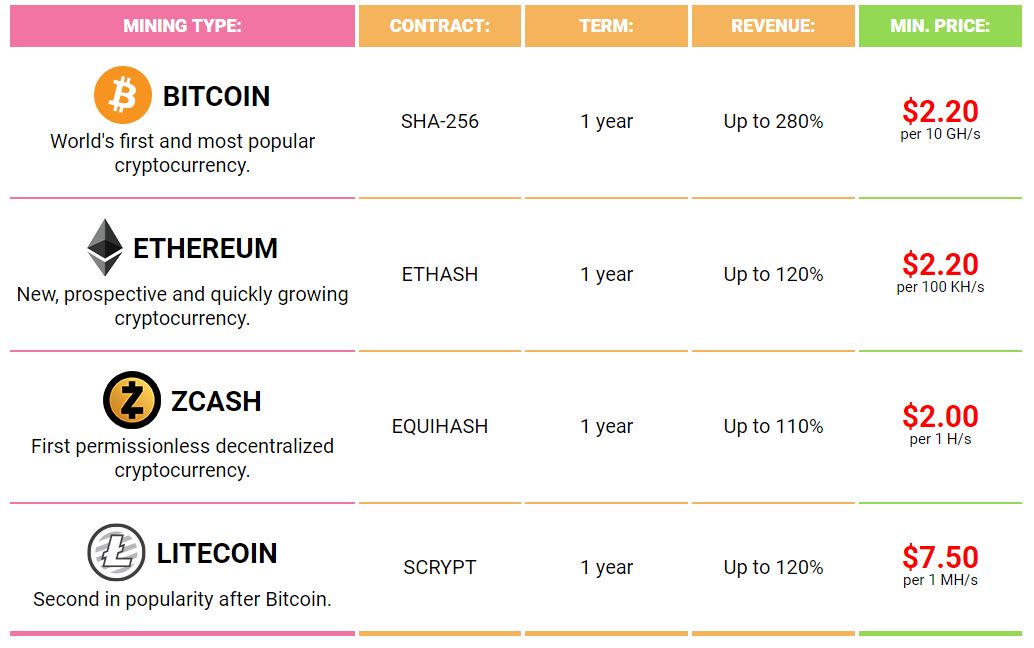
Task: Click the Litecoin silver coin icon
Action: (116, 553)
